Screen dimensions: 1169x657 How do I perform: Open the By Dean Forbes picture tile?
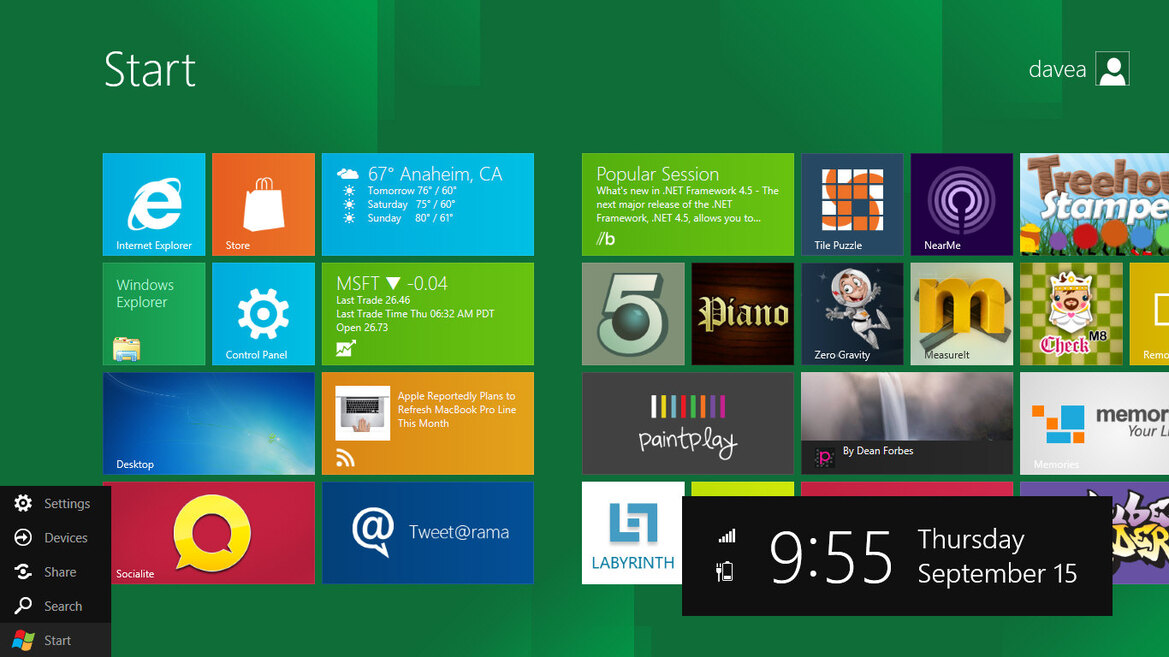(907, 424)
